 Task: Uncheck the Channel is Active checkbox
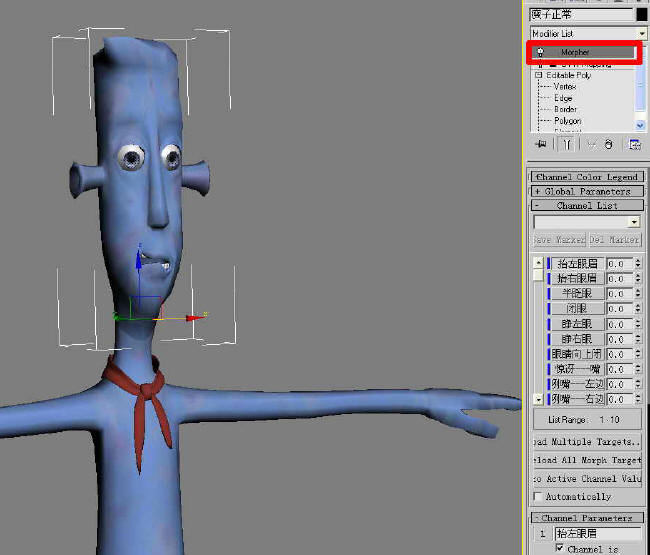click(x=560, y=549)
